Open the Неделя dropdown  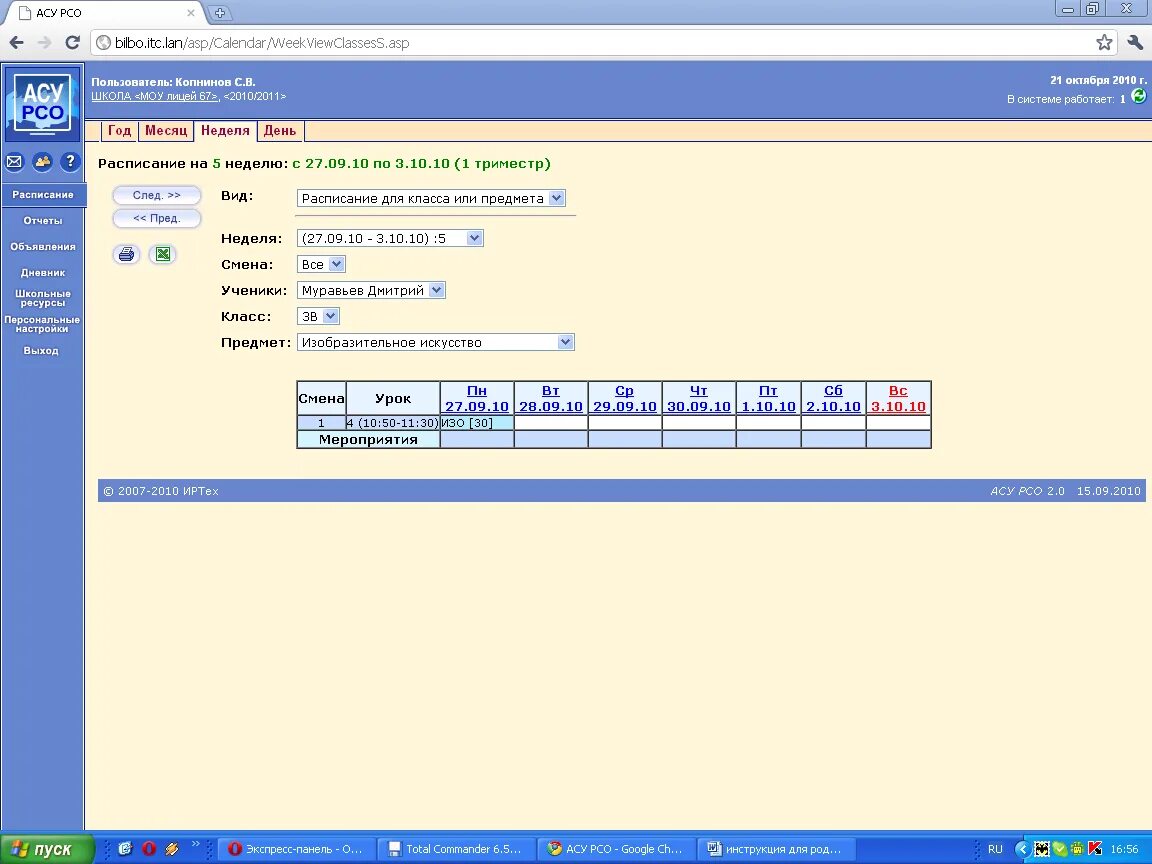pyautogui.click(x=390, y=238)
